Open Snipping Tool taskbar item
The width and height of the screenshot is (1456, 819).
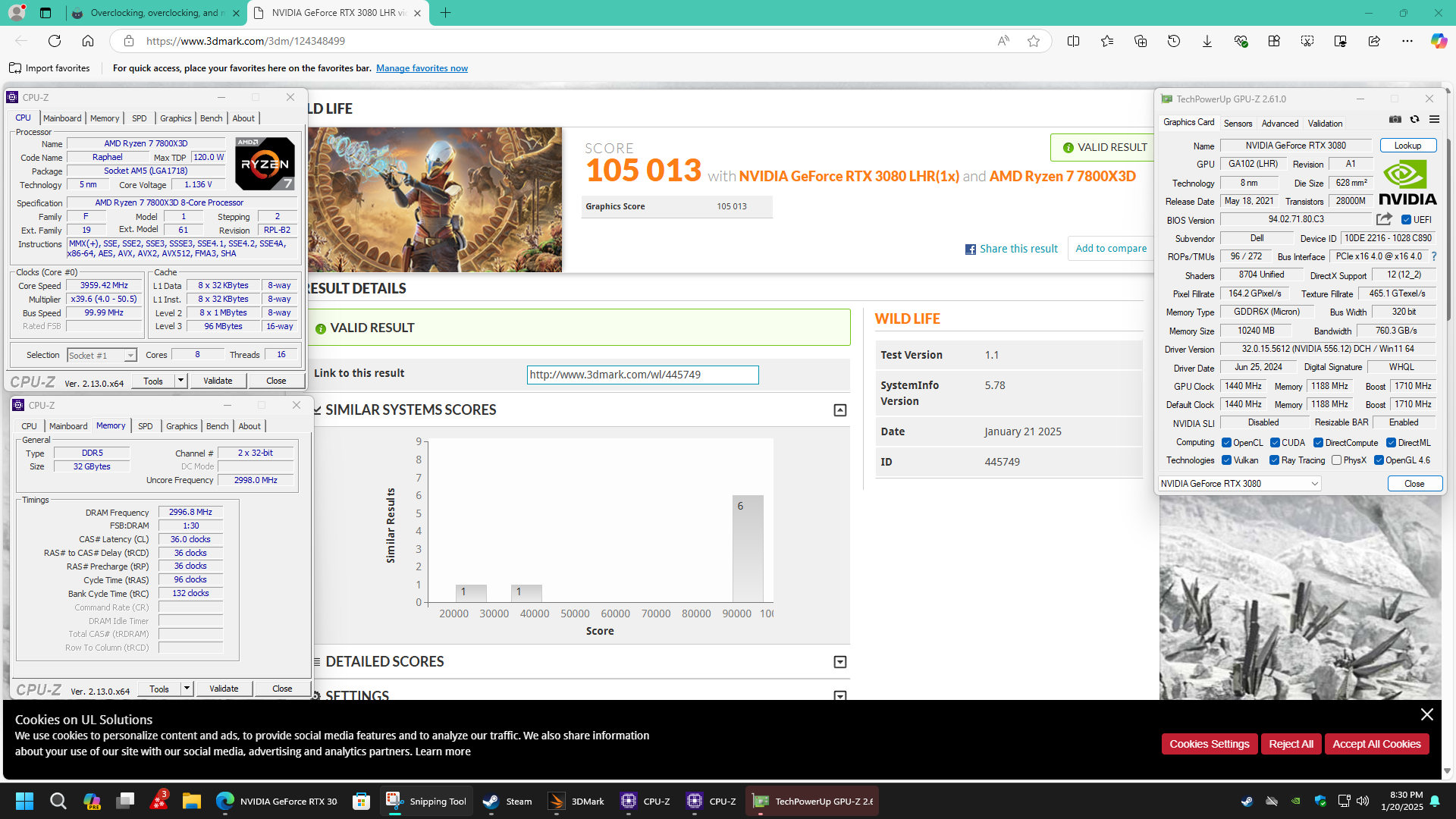[426, 801]
